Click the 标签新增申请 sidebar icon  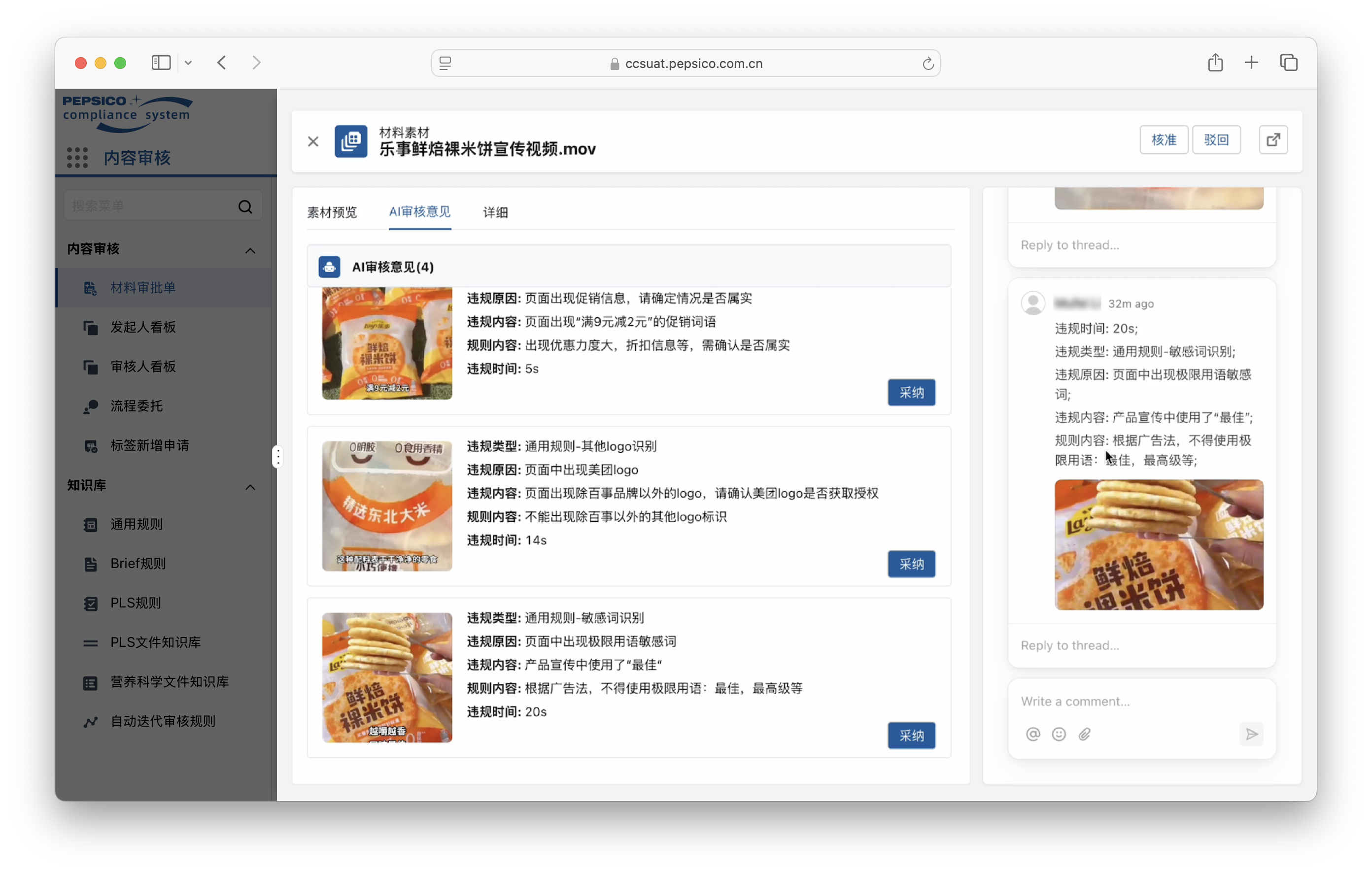(x=91, y=445)
